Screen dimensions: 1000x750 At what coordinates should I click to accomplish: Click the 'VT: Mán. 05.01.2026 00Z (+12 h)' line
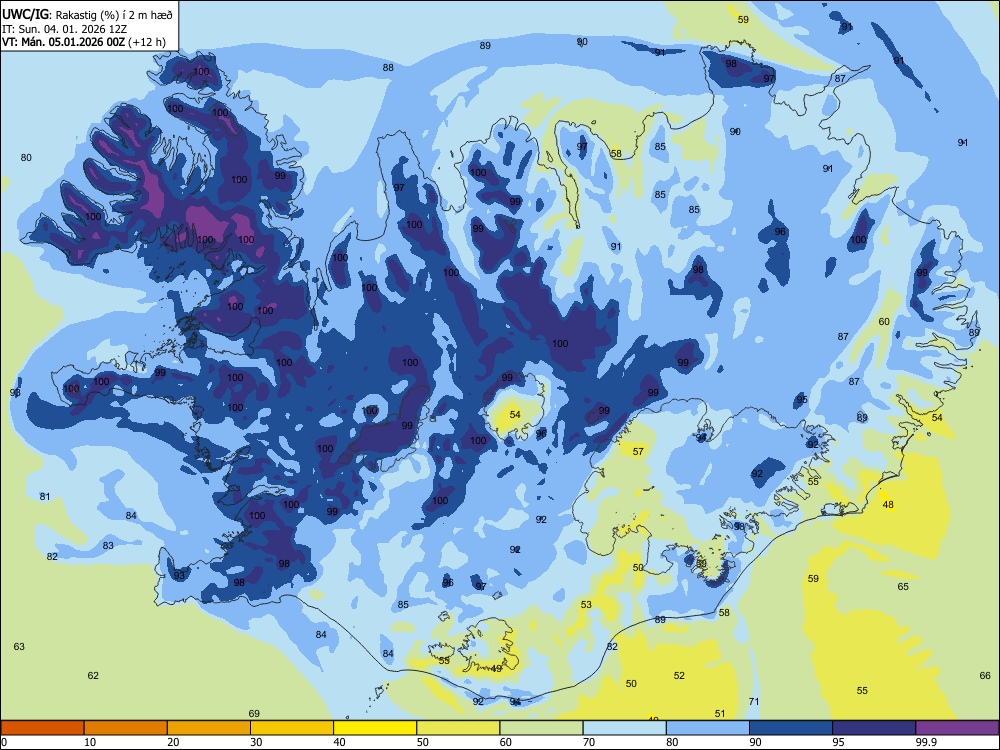[x=84, y=42]
